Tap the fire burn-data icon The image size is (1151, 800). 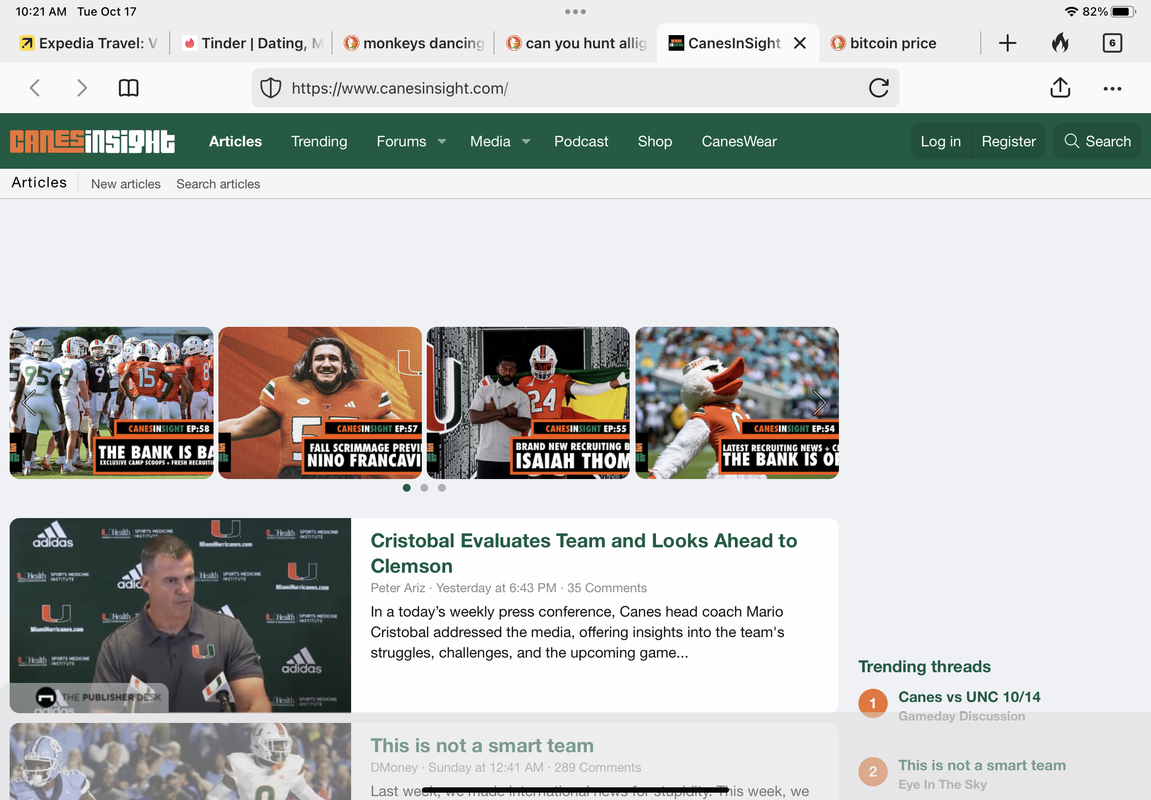point(1060,43)
